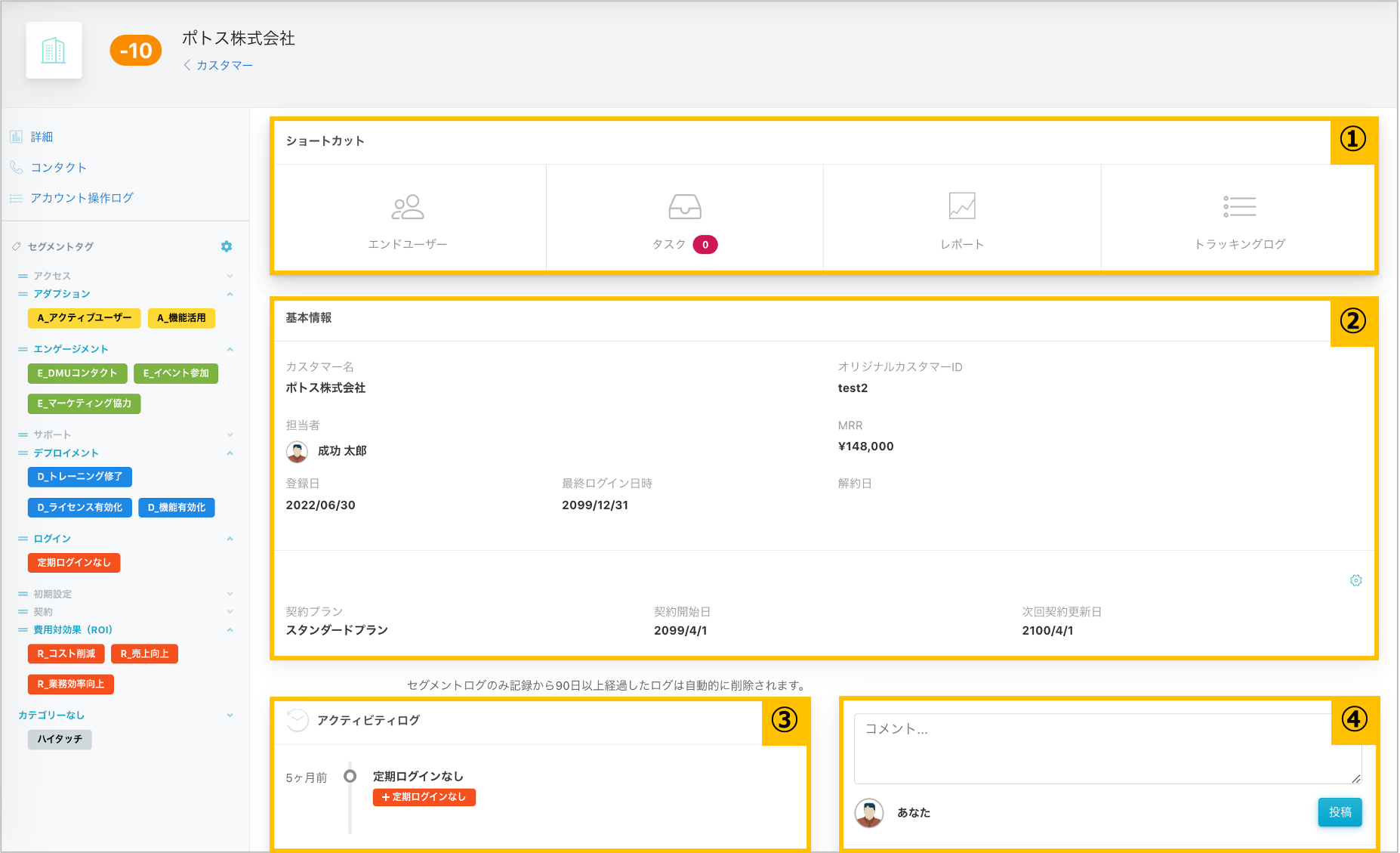
Task: Click the +定期ログインなし activity log tag
Action: tap(424, 797)
